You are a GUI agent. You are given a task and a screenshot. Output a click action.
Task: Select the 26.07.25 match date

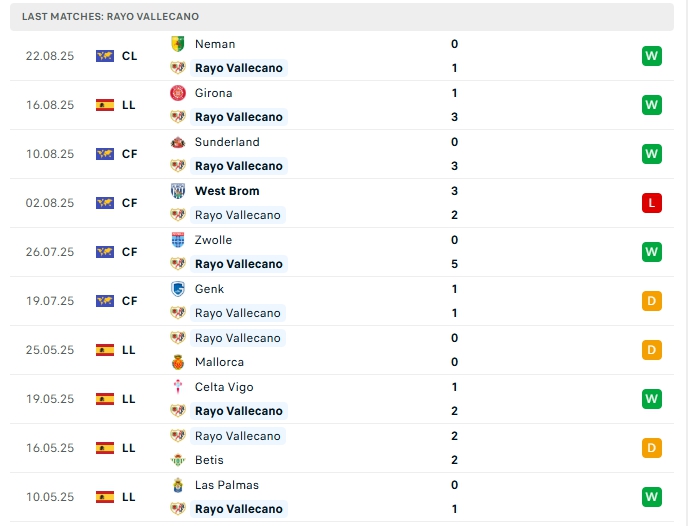pos(50,252)
